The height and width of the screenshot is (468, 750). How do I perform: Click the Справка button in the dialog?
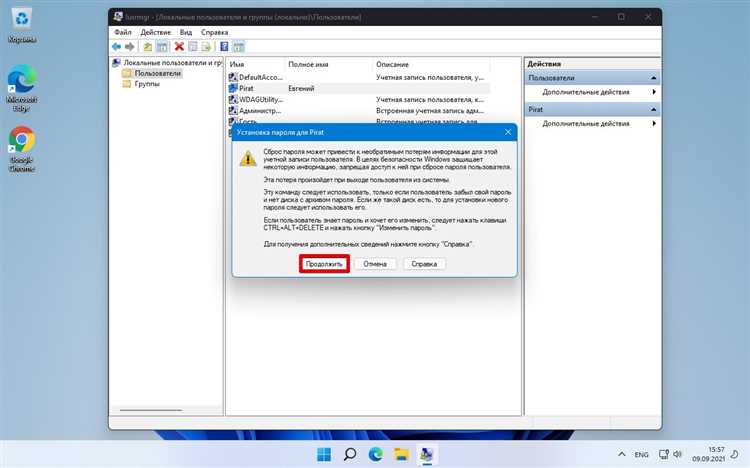pyautogui.click(x=424, y=264)
